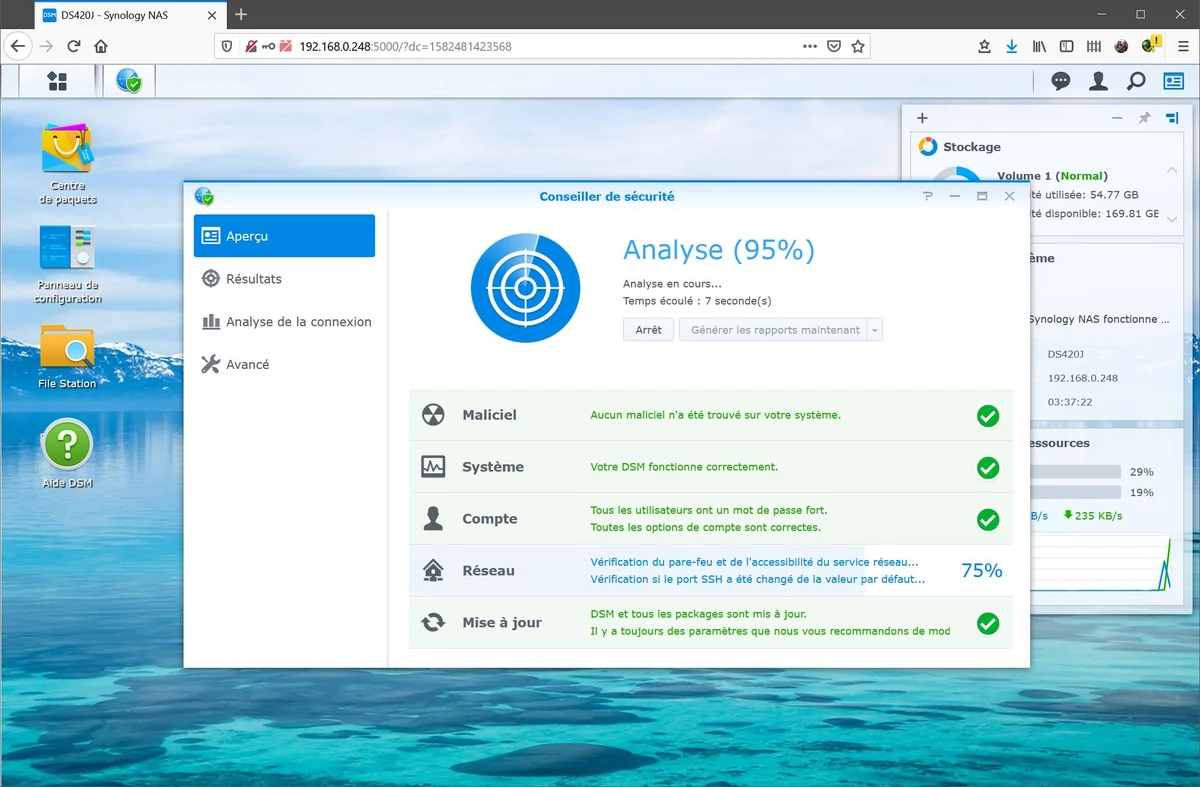The image size is (1200, 787).
Task: Click the circular analysis progress graphic
Action: point(525,289)
